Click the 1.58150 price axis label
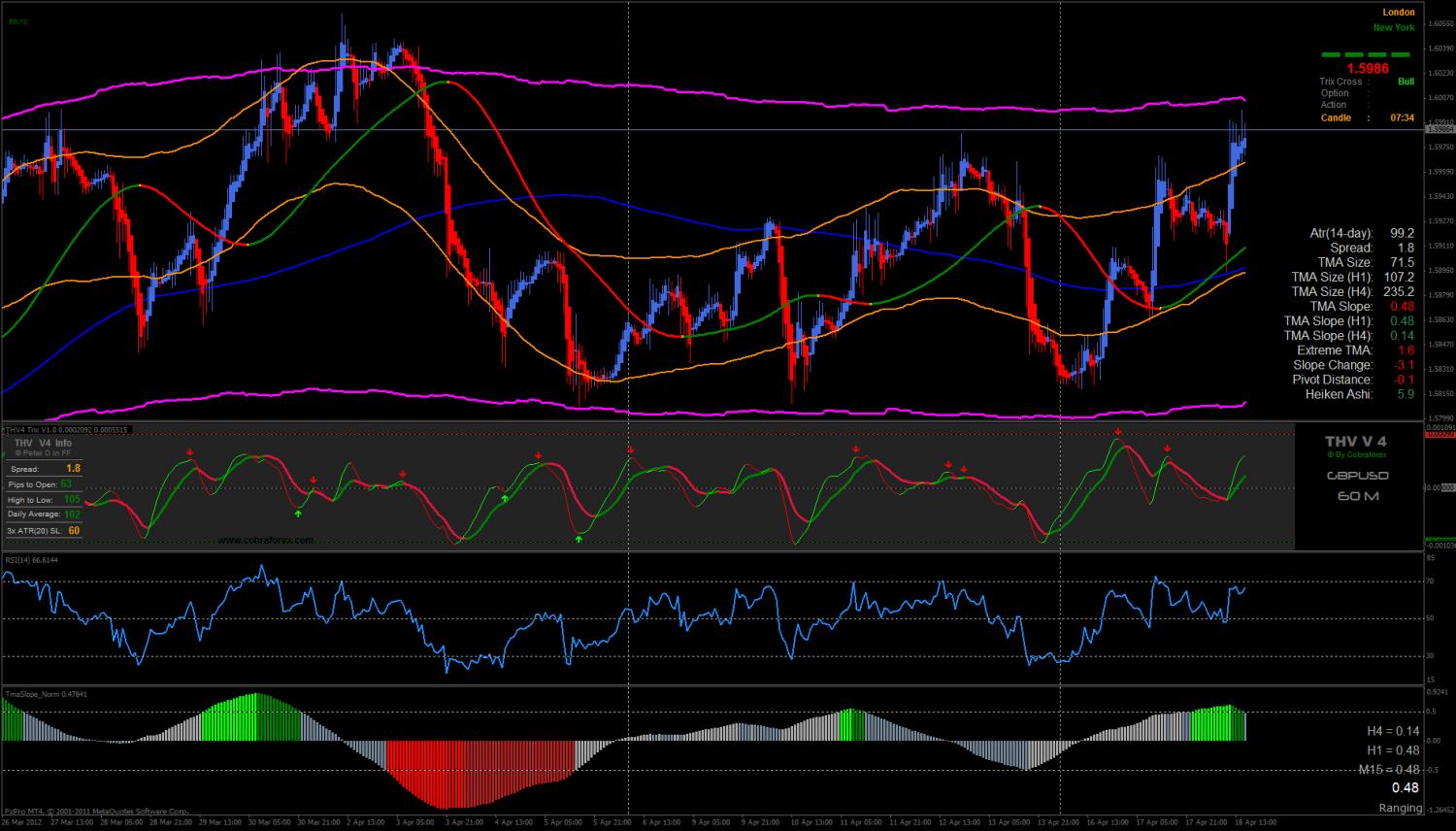1456x831 pixels. (x=1439, y=393)
